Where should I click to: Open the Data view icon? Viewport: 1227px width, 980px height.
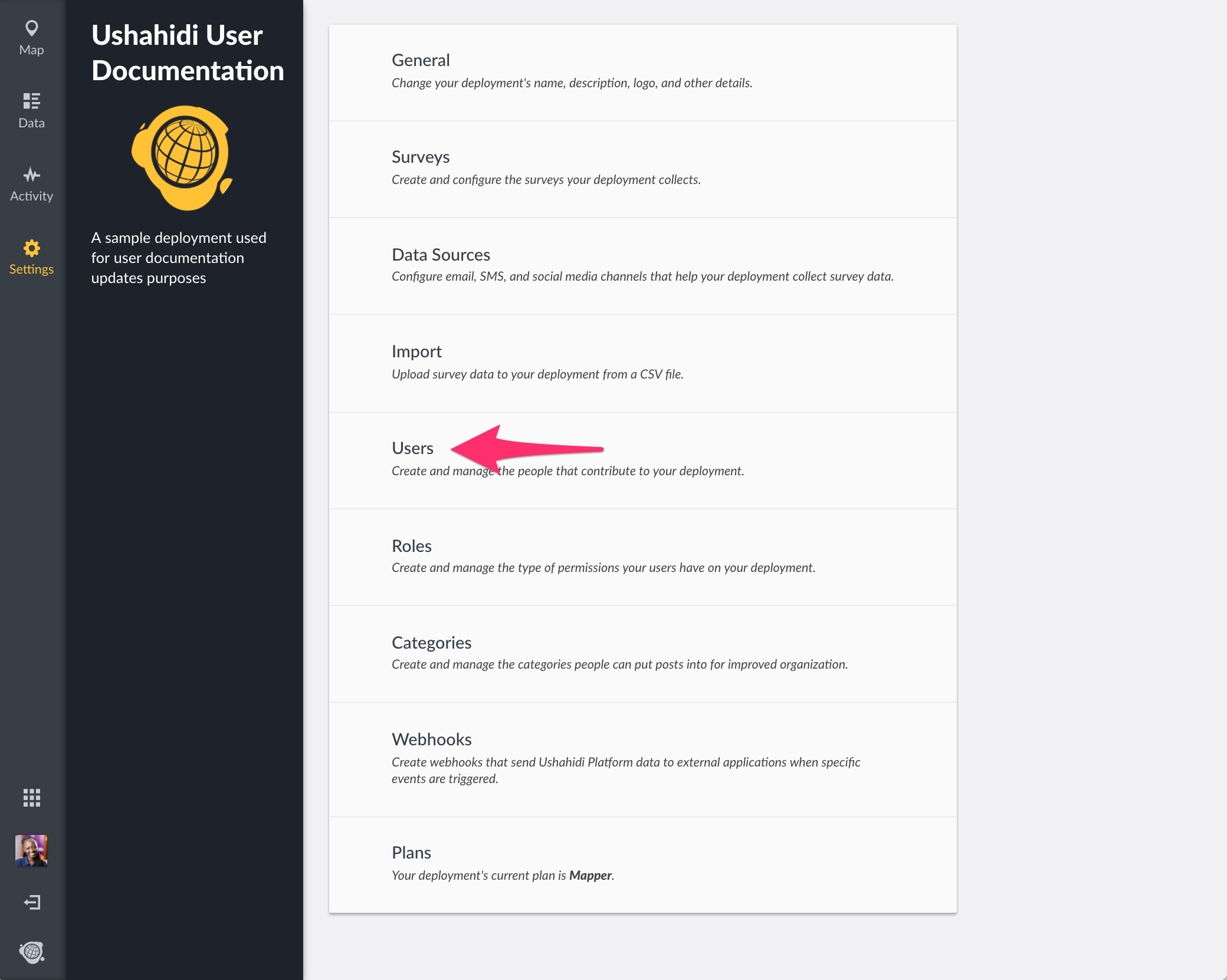click(31, 101)
